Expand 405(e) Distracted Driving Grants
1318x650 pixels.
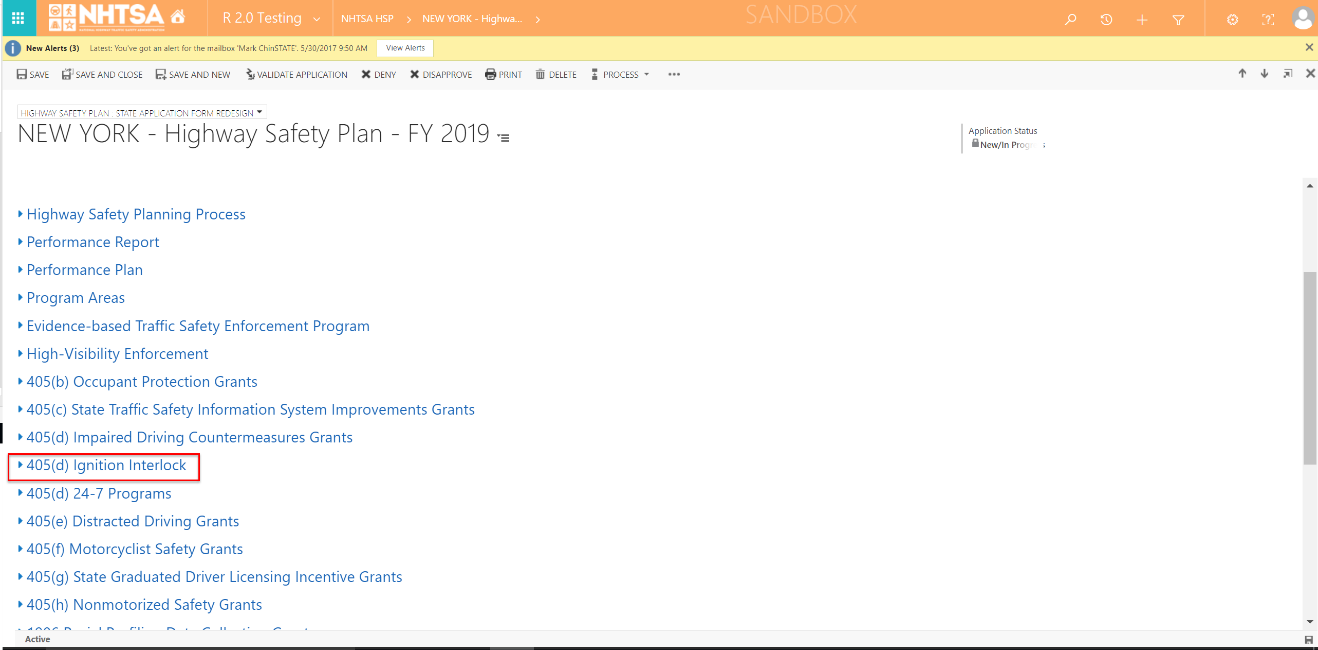coord(129,522)
